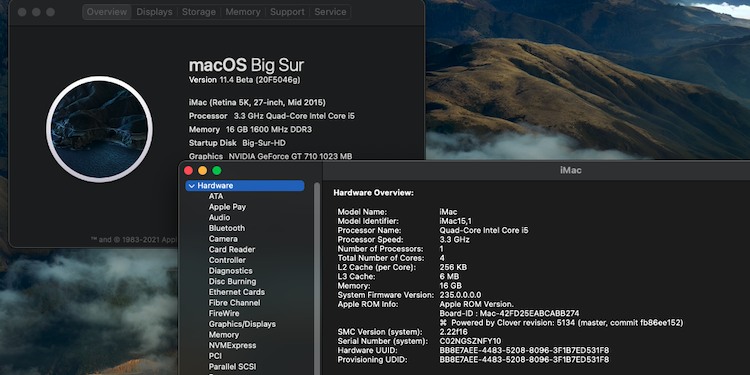Switch to the Overview tab
Viewport: 750px width, 375px height.
tap(107, 12)
